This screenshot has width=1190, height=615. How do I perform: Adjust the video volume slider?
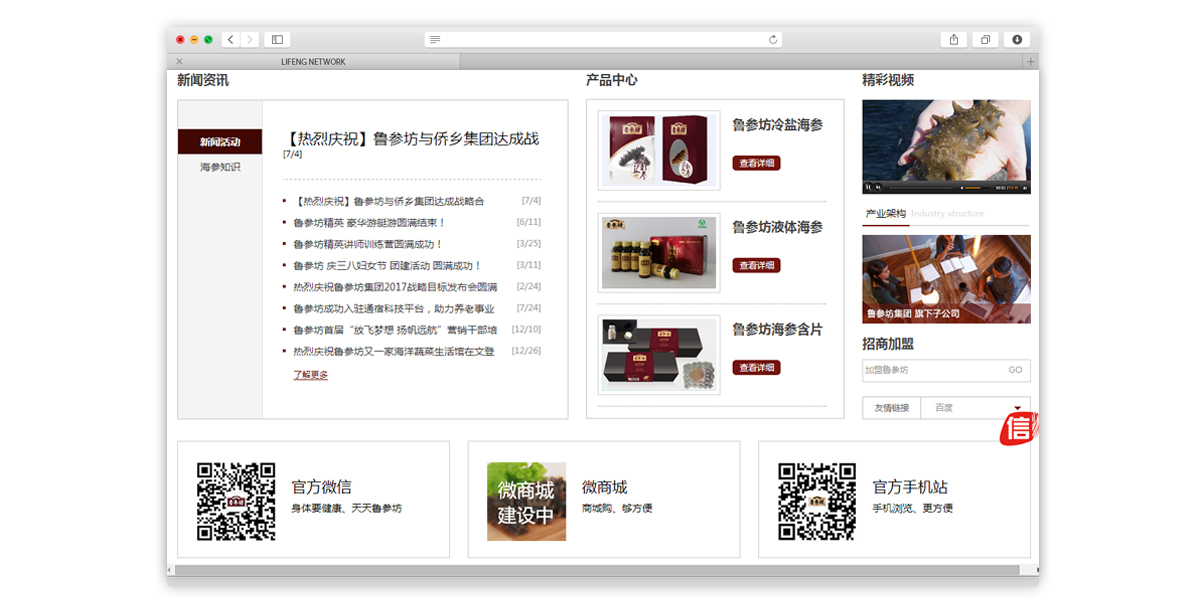pyautogui.click(x=976, y=187)
